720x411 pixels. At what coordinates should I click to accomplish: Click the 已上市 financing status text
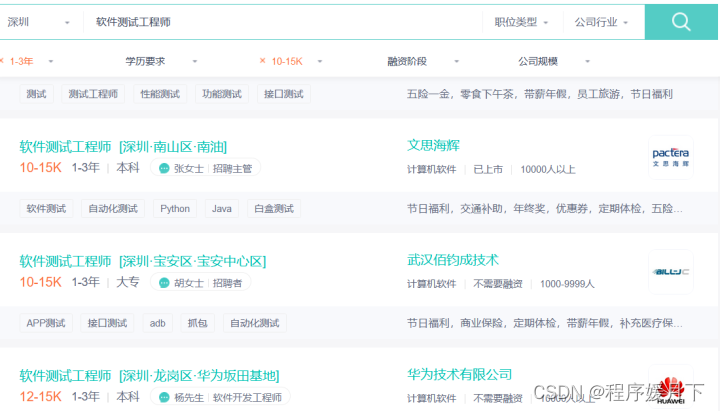pos(488,169)
